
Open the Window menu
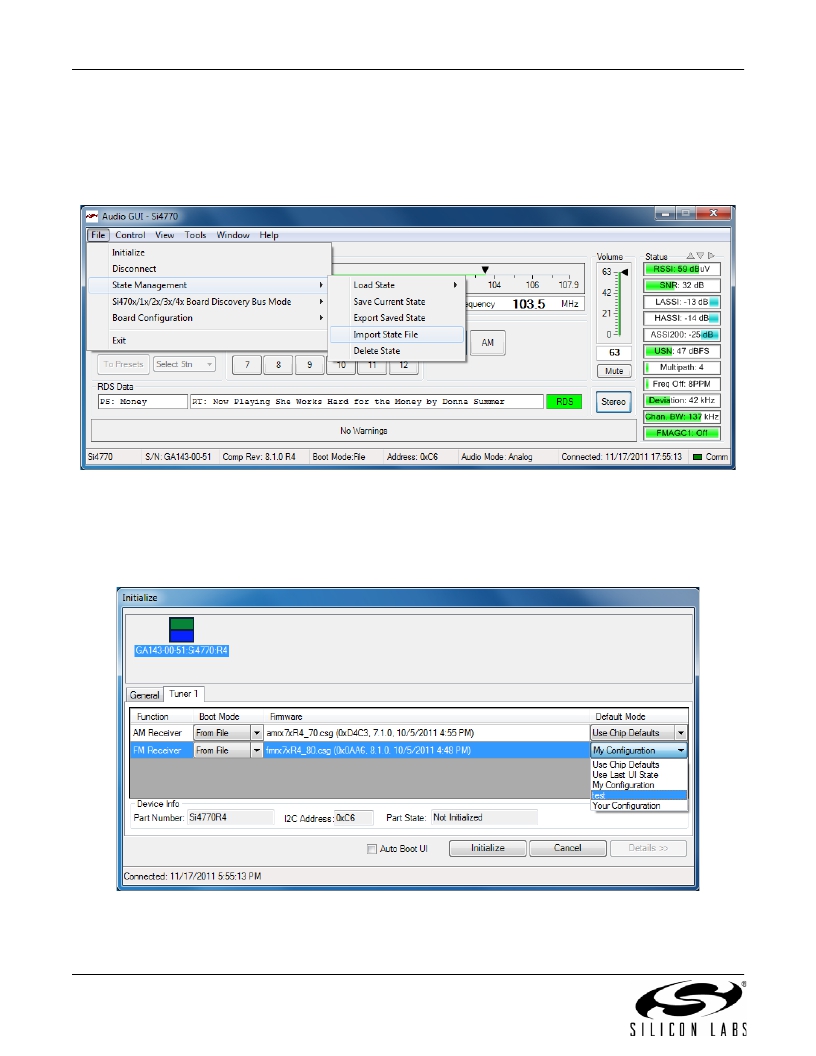(x=233, y=235)
